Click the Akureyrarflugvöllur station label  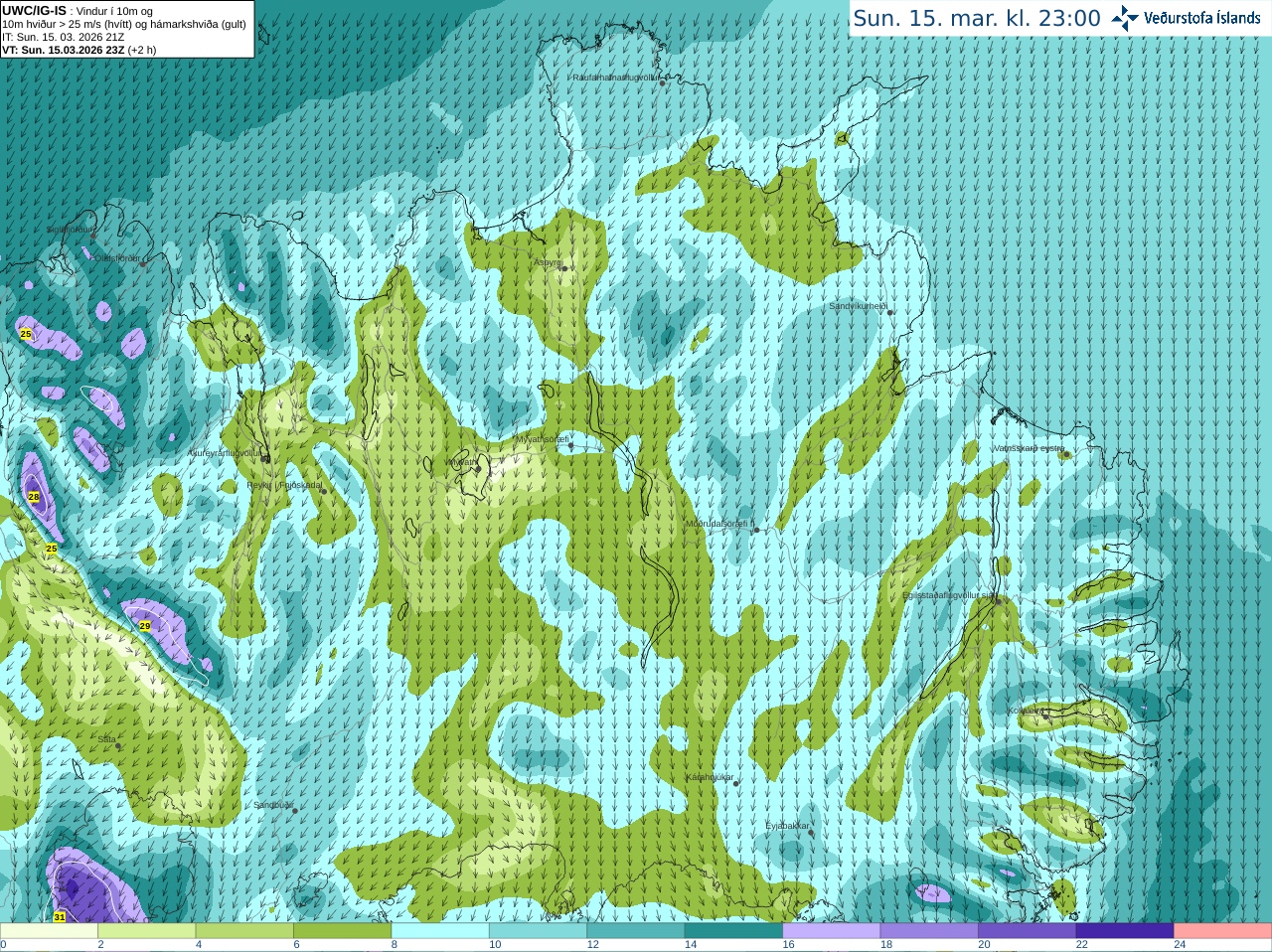[x=226, y=452]
